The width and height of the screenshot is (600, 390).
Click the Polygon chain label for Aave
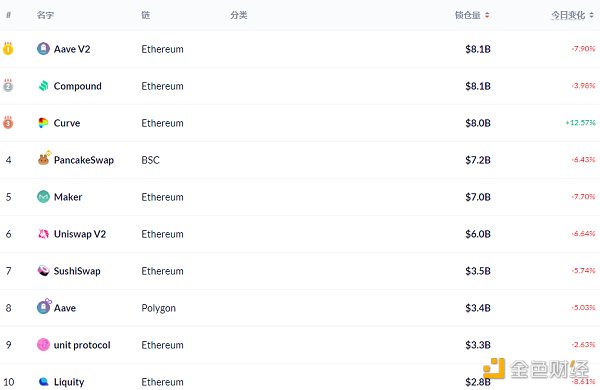point(158,308)
